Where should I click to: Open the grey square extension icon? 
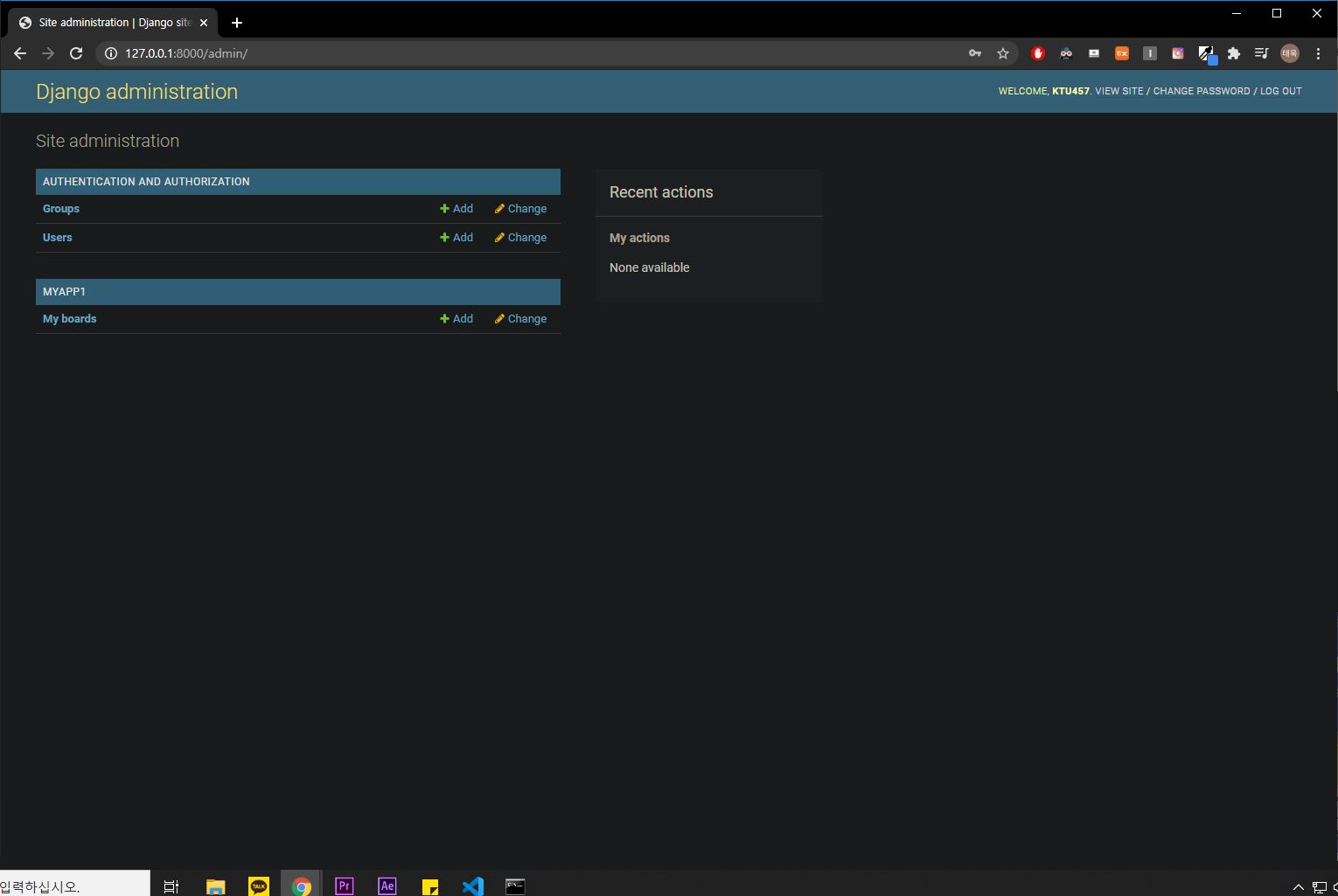click(x=1150, y=53)
